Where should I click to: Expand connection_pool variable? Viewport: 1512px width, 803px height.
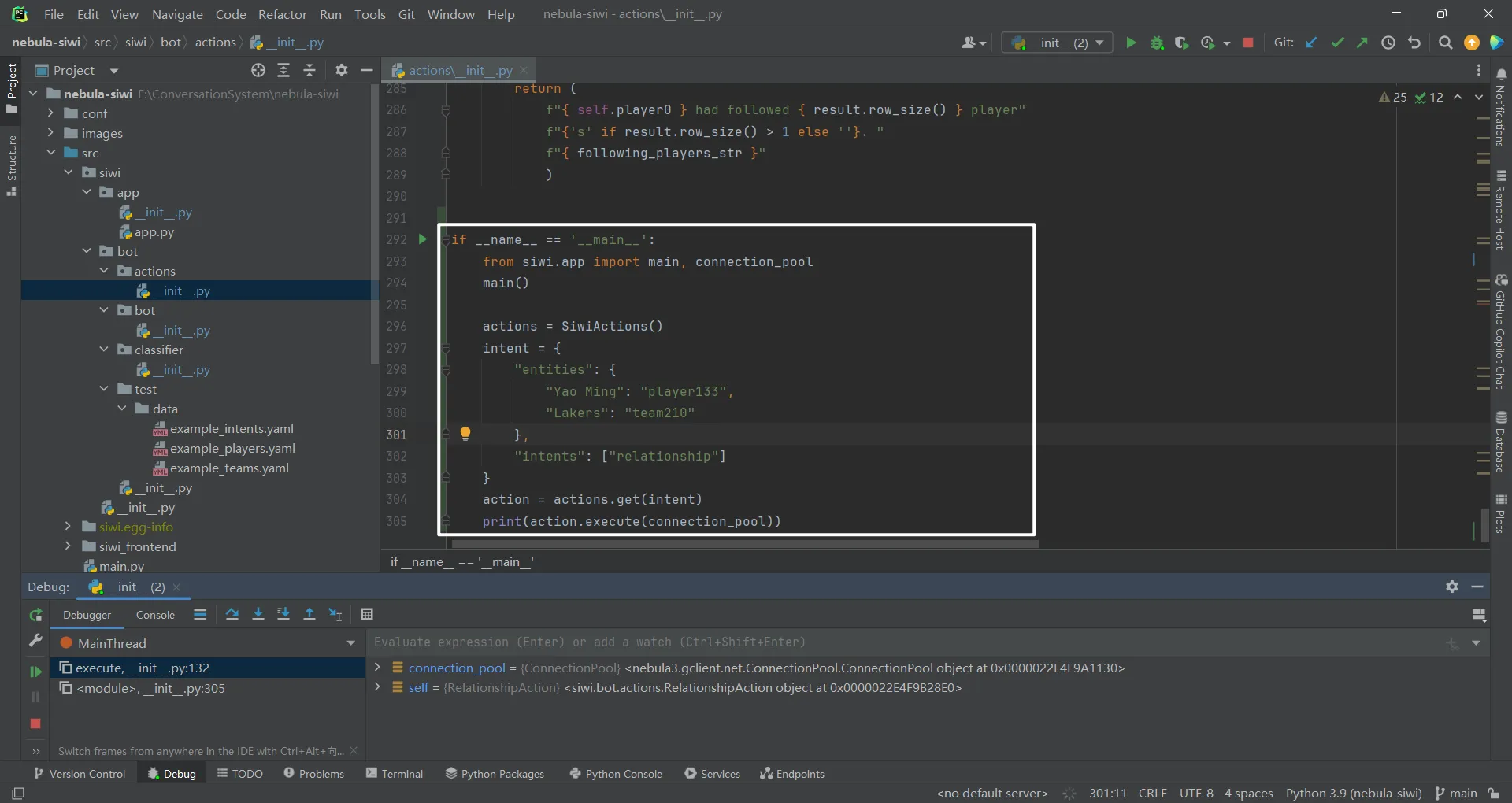(x=377, y=668)
